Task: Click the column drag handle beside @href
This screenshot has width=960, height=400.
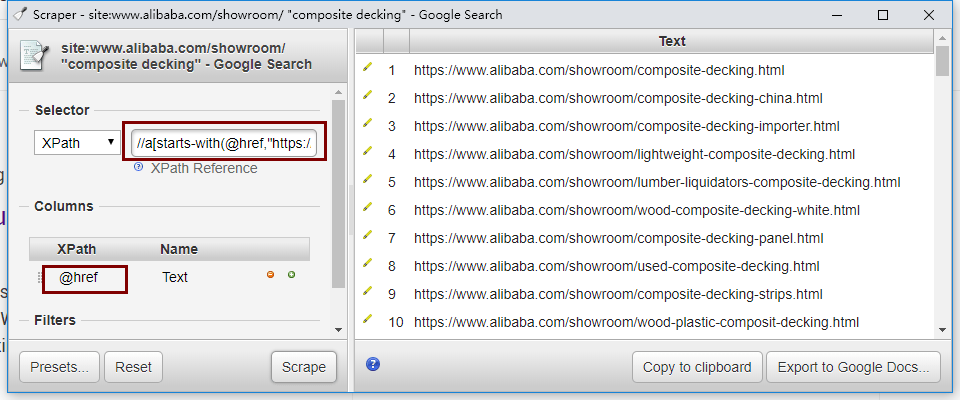Action: point(40,278)
